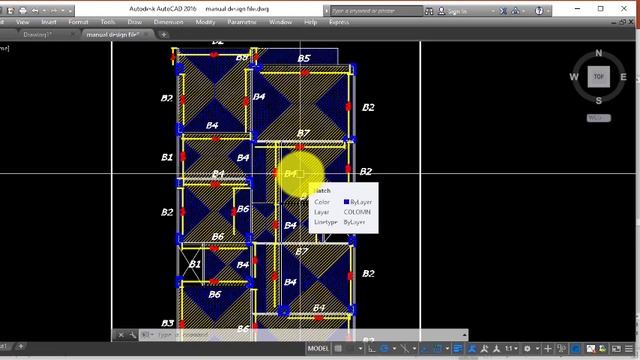Screen dimensions: 640x360
Task: Add a new drawing tab with plus
Action: (x=164, y=35)
